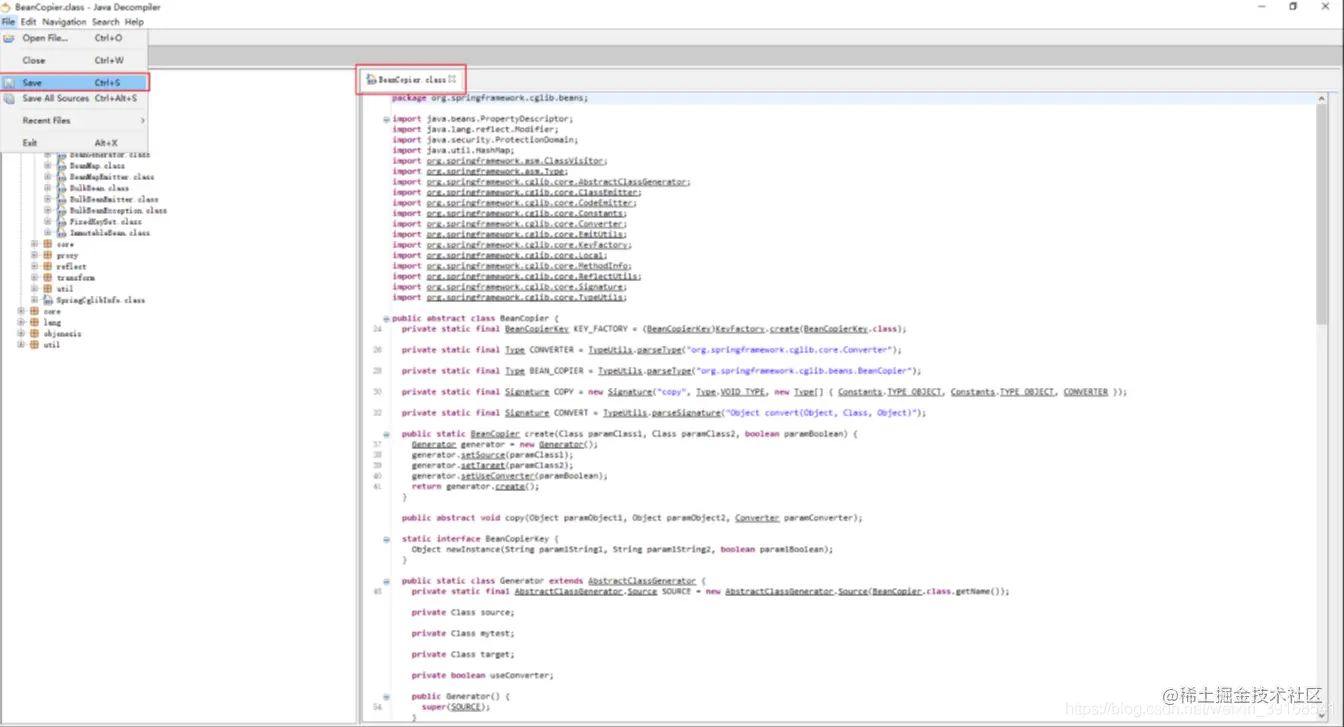
Task: Click the BulkBeanException.class file icon
Action: pos(61,210)
